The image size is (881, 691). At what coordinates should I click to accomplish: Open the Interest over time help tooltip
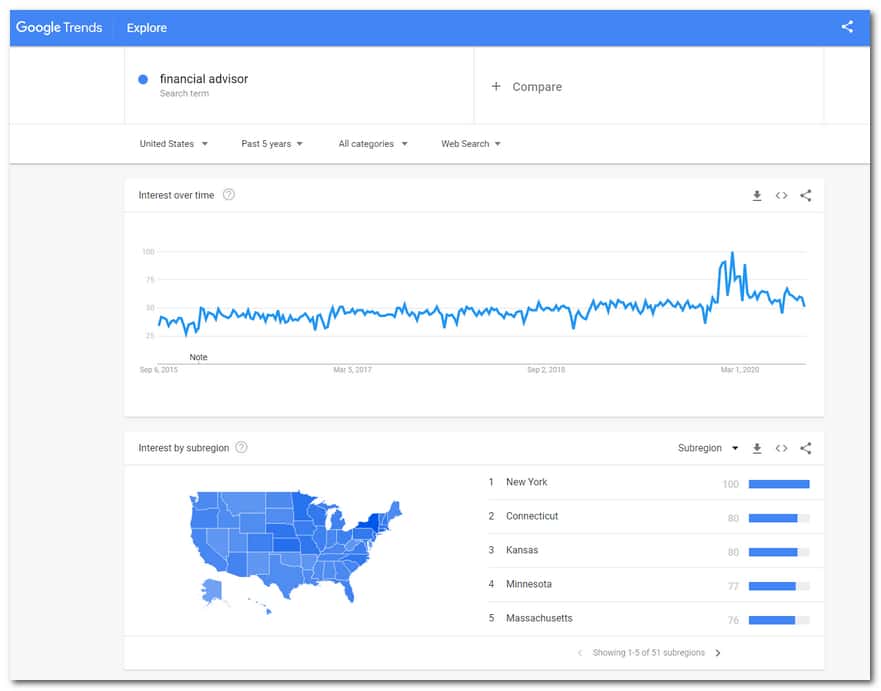[x=229, y=195]
